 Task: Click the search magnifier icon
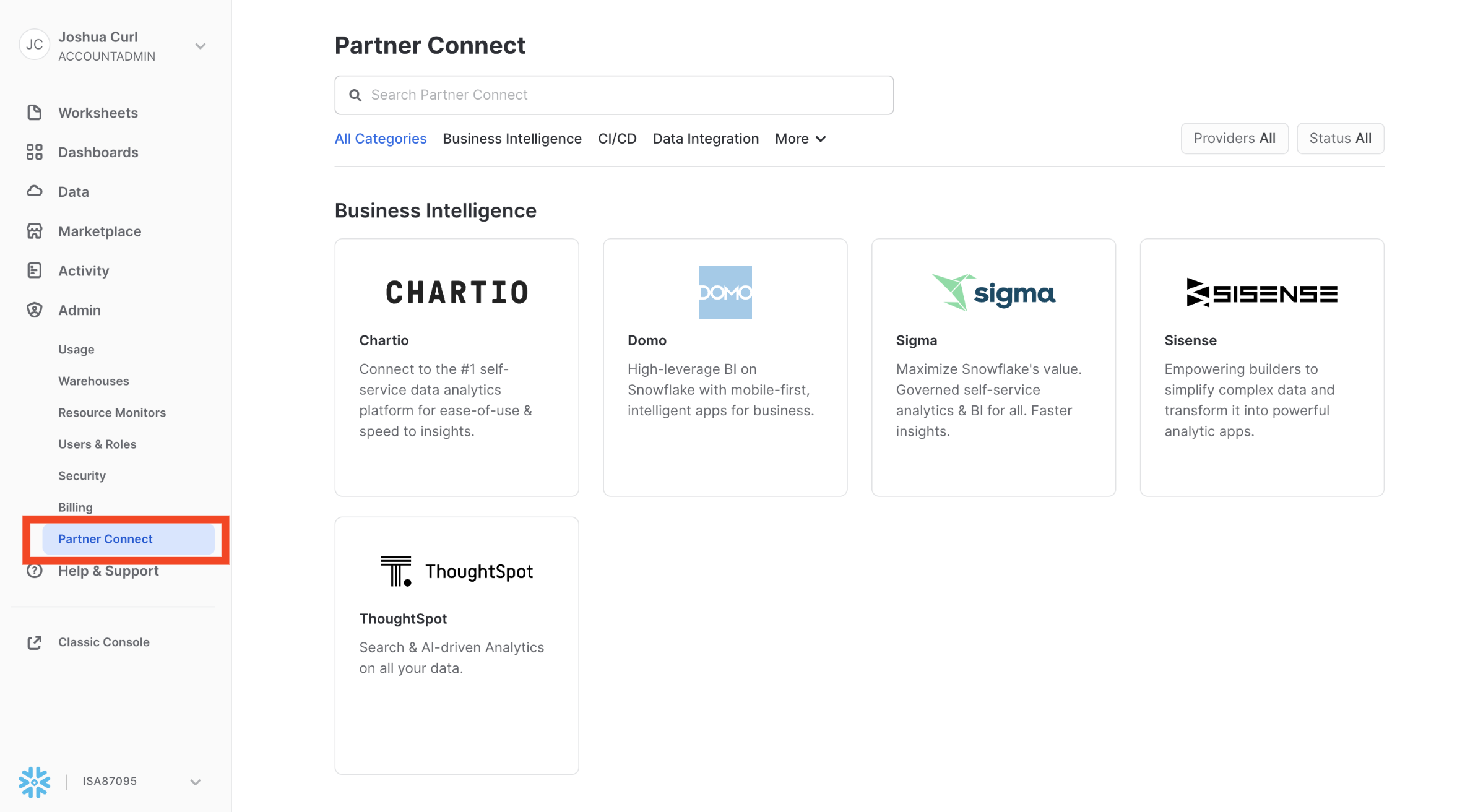[355, 95]
